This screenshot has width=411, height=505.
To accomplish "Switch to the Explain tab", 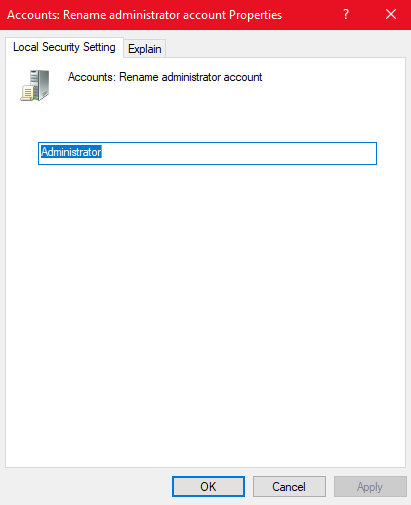I will point(145,49).
